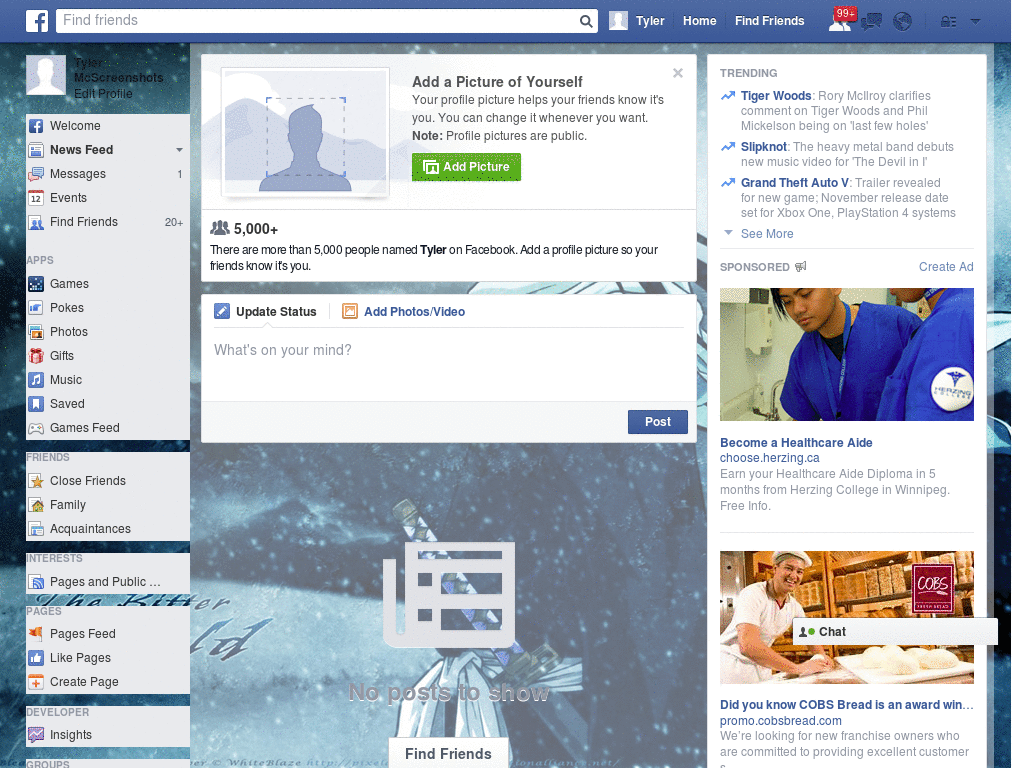Click the What's on your mind box
1024x768 pixels.
coord(449,363)
